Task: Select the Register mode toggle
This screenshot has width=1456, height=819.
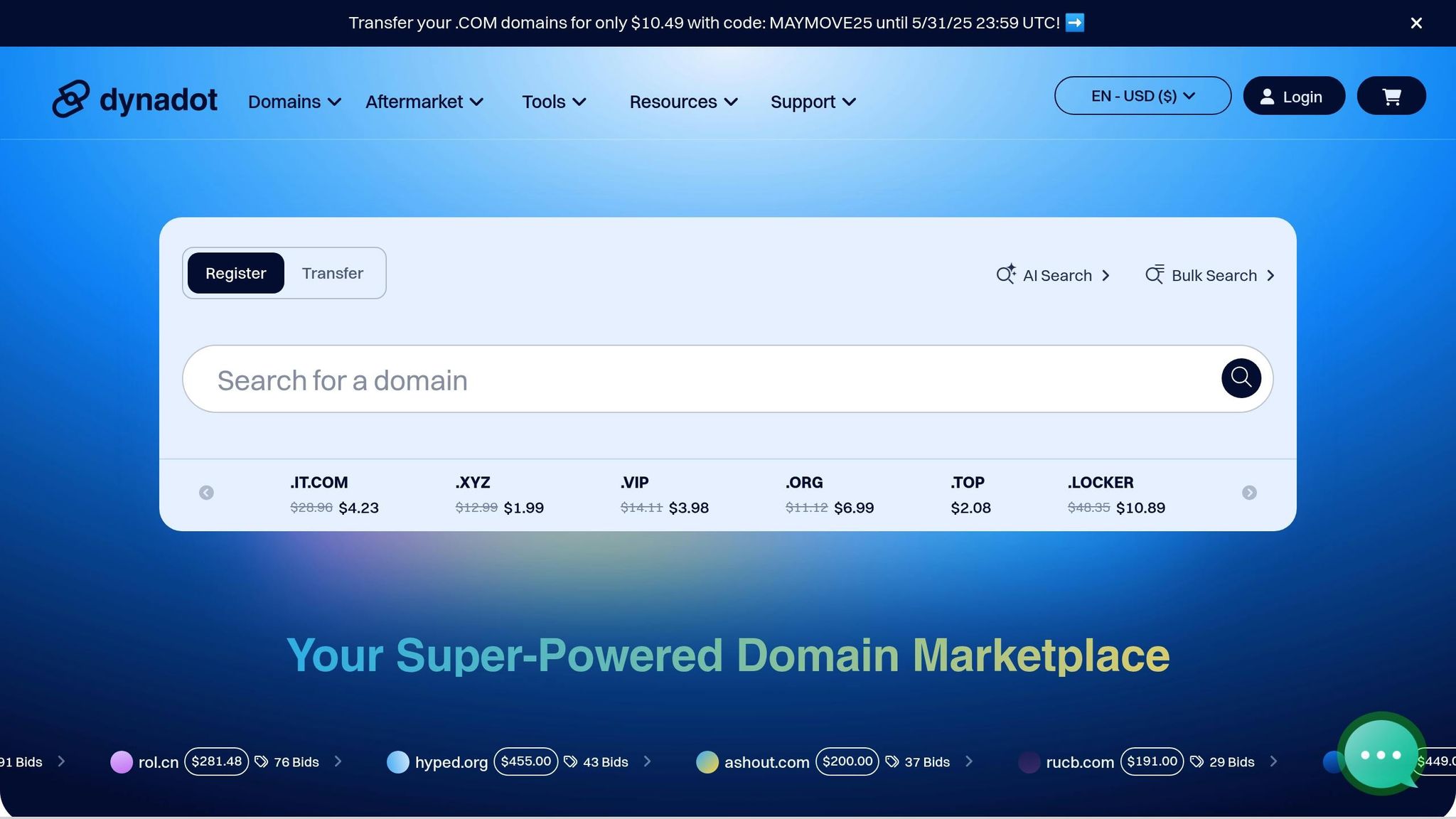Action: 236,273
